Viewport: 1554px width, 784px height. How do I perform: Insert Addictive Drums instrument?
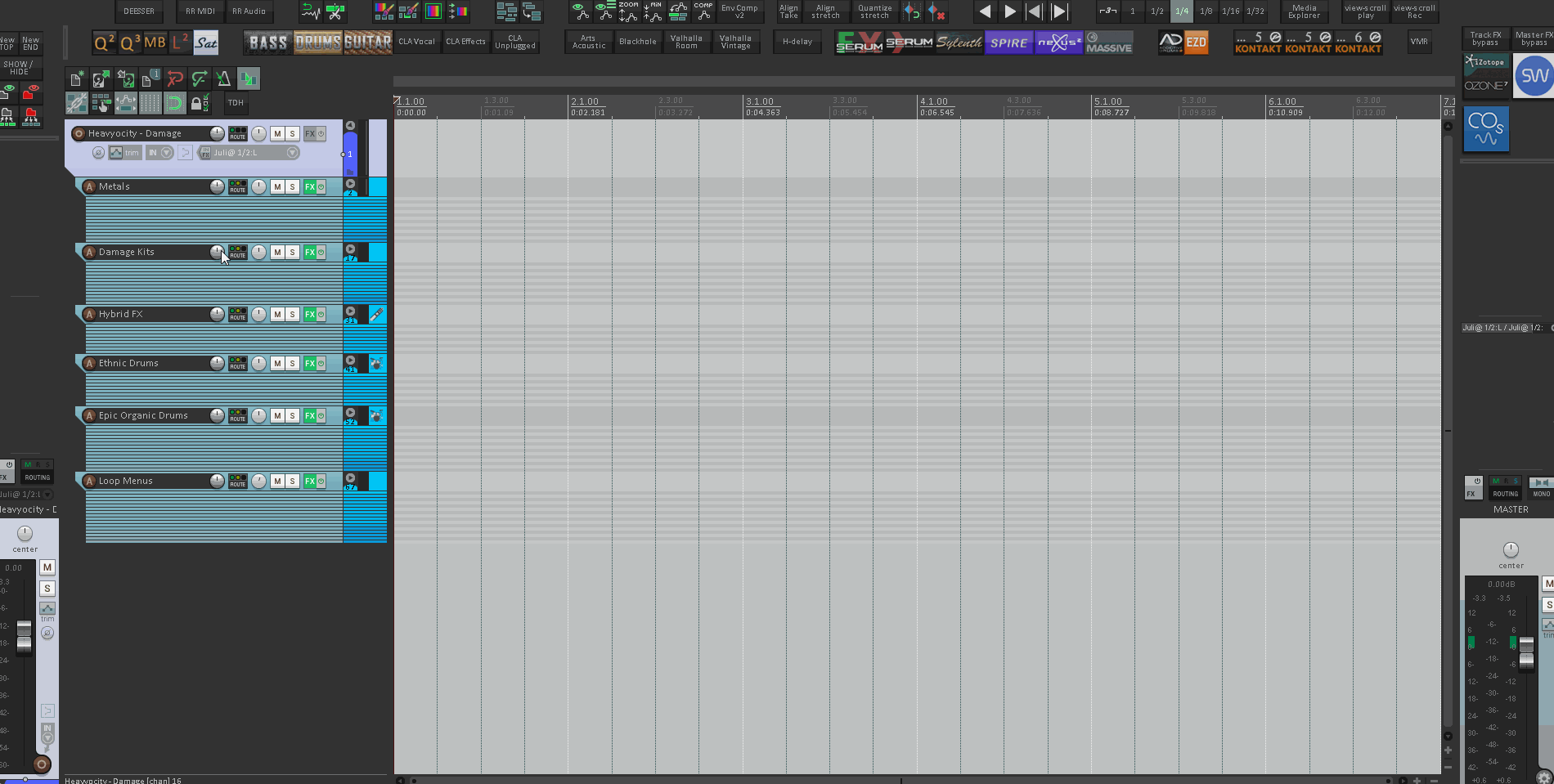pyautogui.click(x=1171, y=43)
